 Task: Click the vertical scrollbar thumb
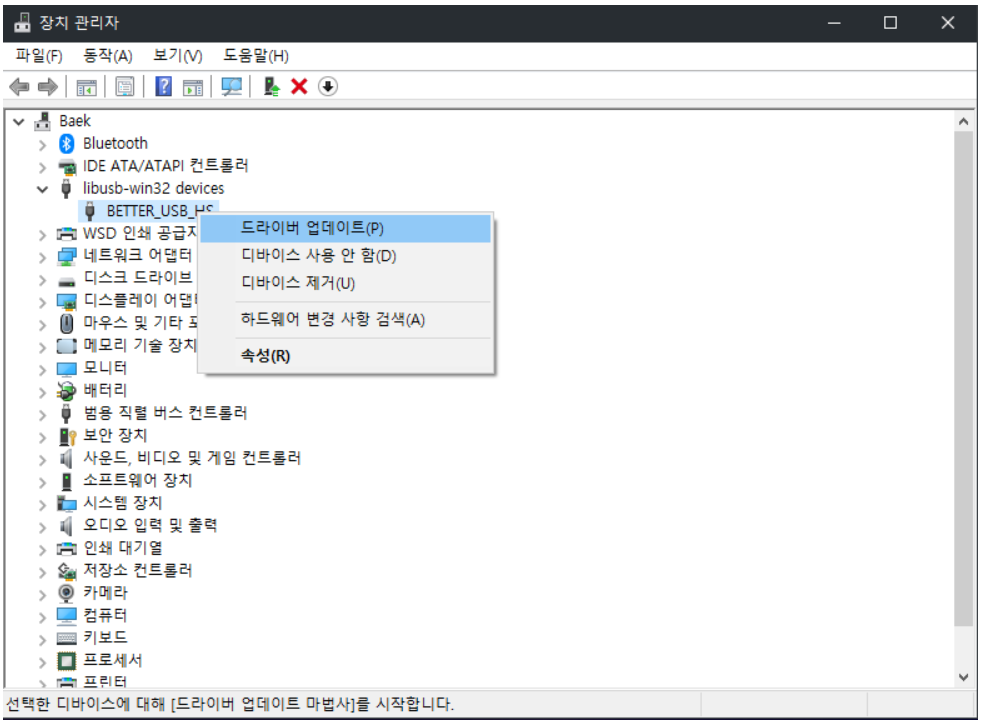pyautogui.click(x=964, y=379)
